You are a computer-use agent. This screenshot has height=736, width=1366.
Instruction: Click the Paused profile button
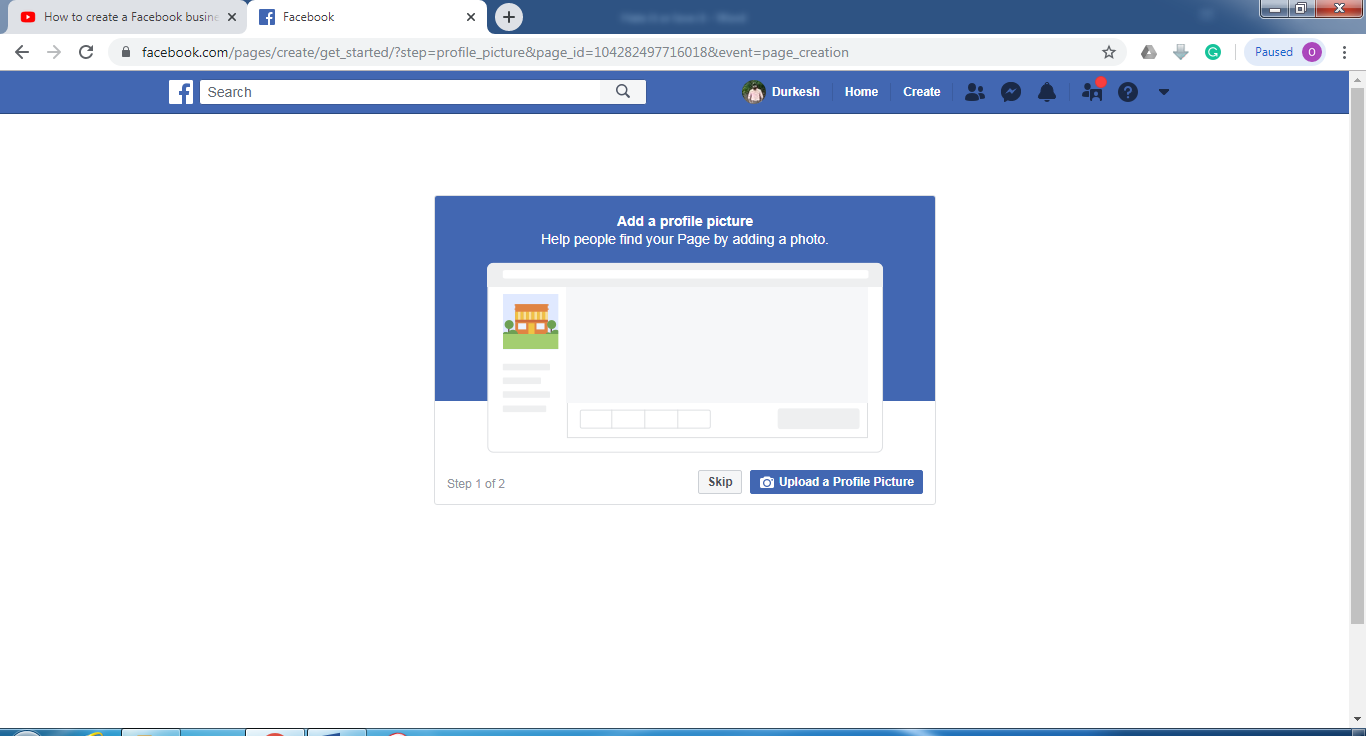click(x=1286, y=52)
